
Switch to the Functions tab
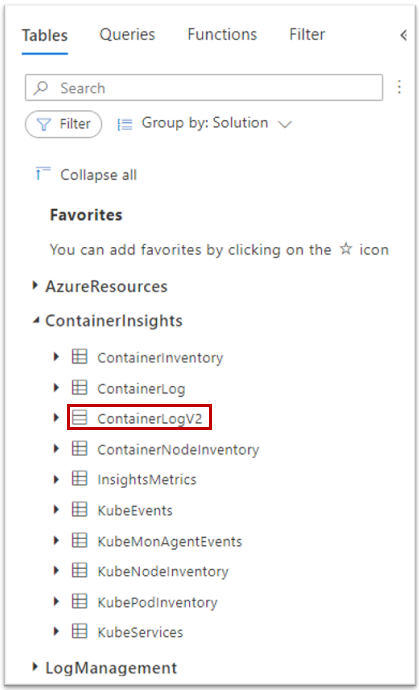(x=222, y=34)
